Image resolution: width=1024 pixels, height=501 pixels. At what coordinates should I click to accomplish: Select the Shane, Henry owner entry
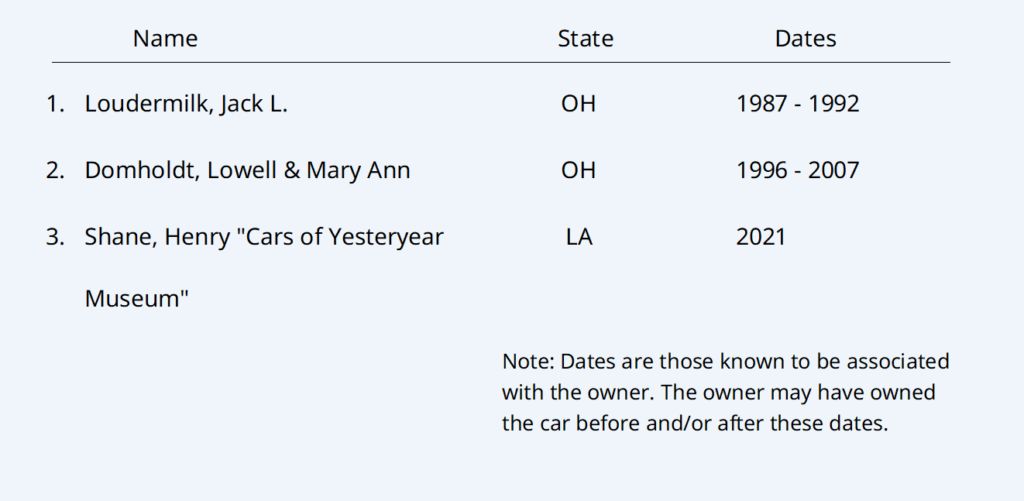coord(264,237)
